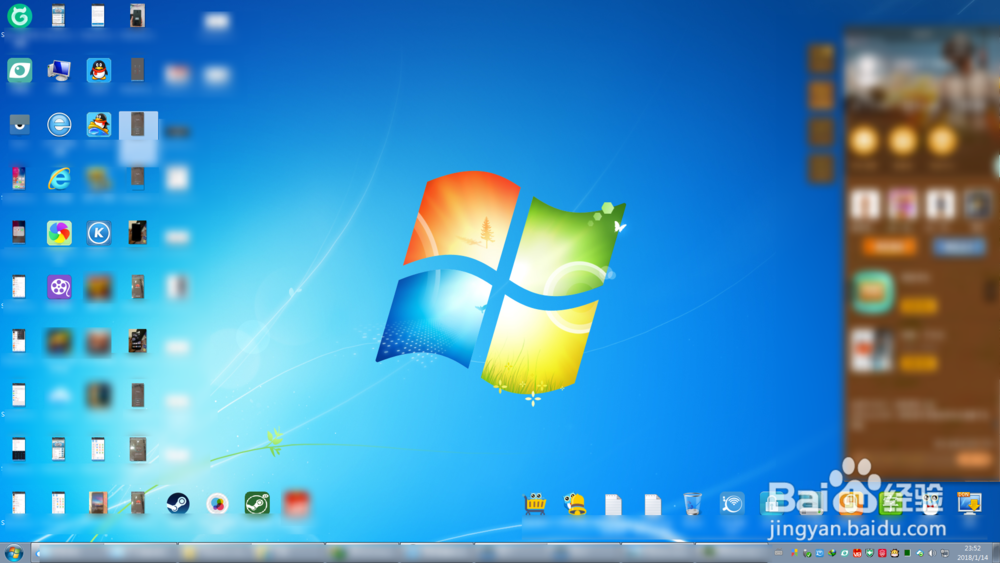Click the Windows Start button
This screenshot has width=1000, height=563.
13,553
